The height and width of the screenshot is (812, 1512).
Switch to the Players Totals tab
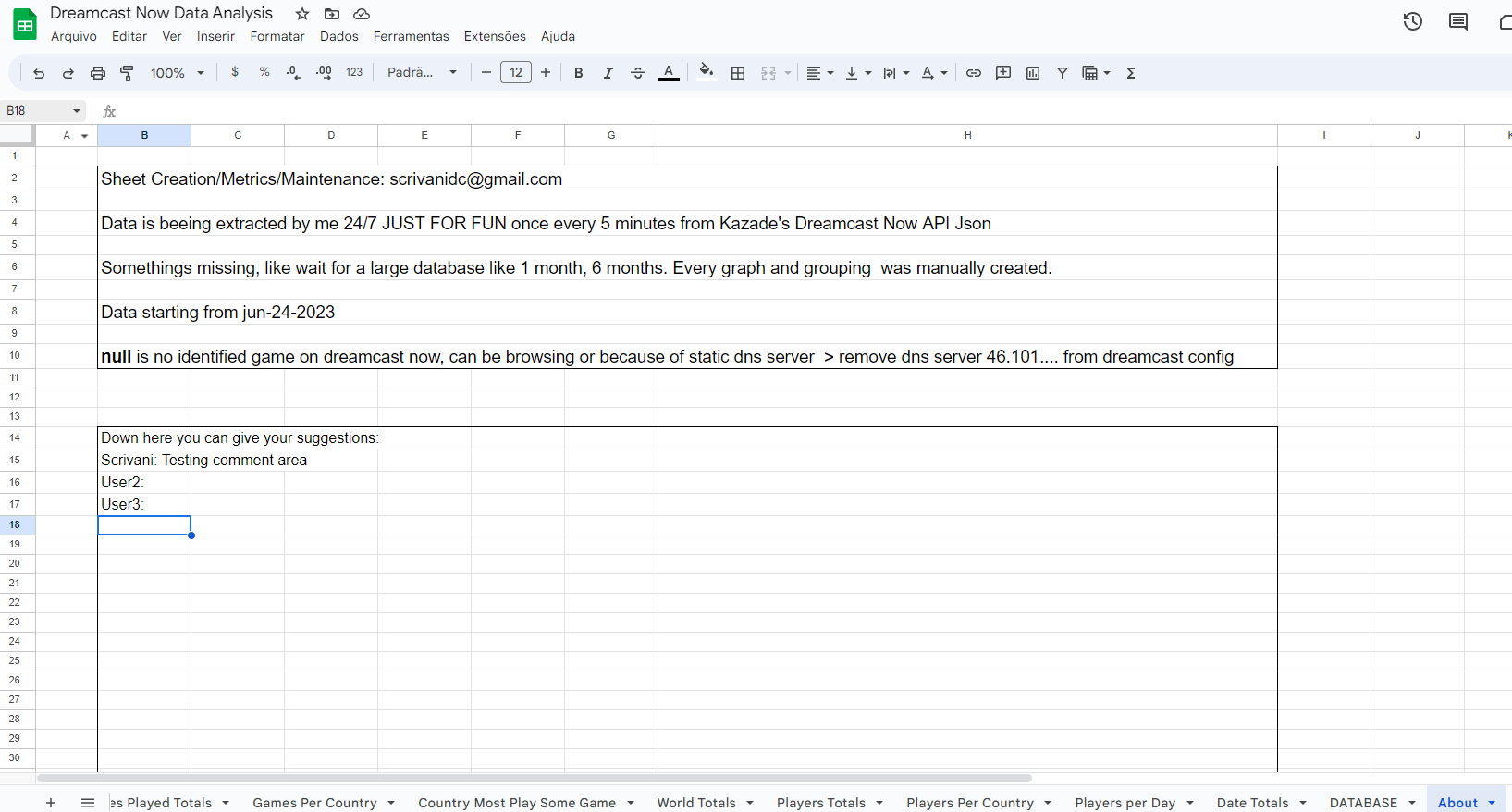tap(821, 803)
